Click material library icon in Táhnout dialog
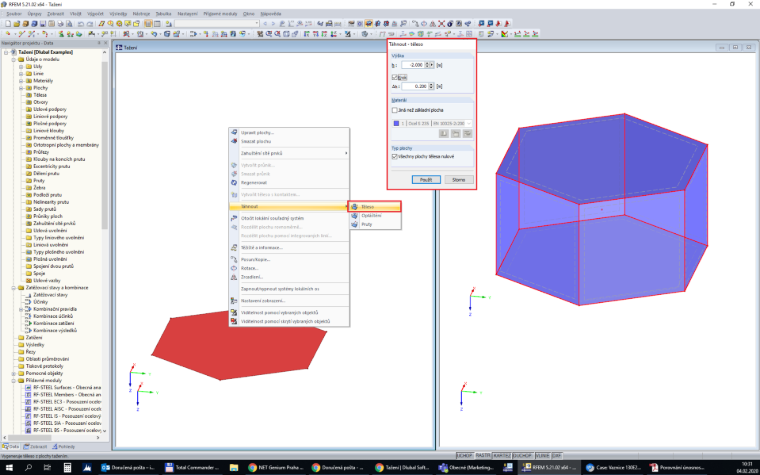Viewport: 760px width, 475px height. click(443, 134)
